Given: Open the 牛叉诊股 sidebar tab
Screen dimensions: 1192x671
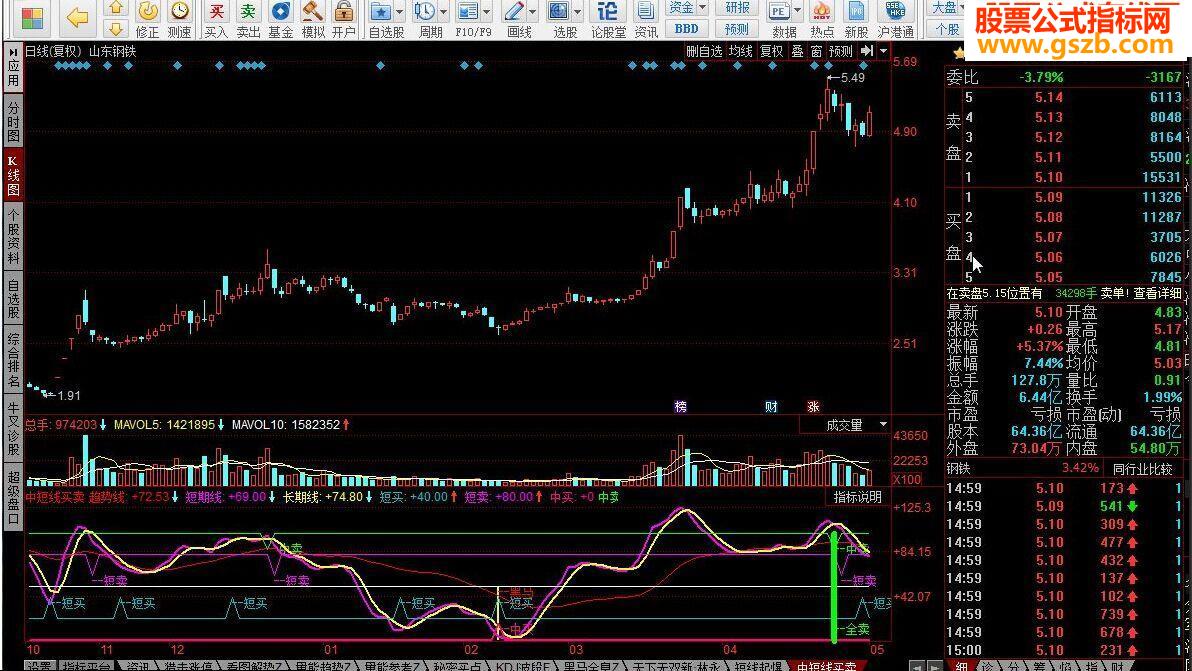Looking at the screenshot, I should 13,428.
